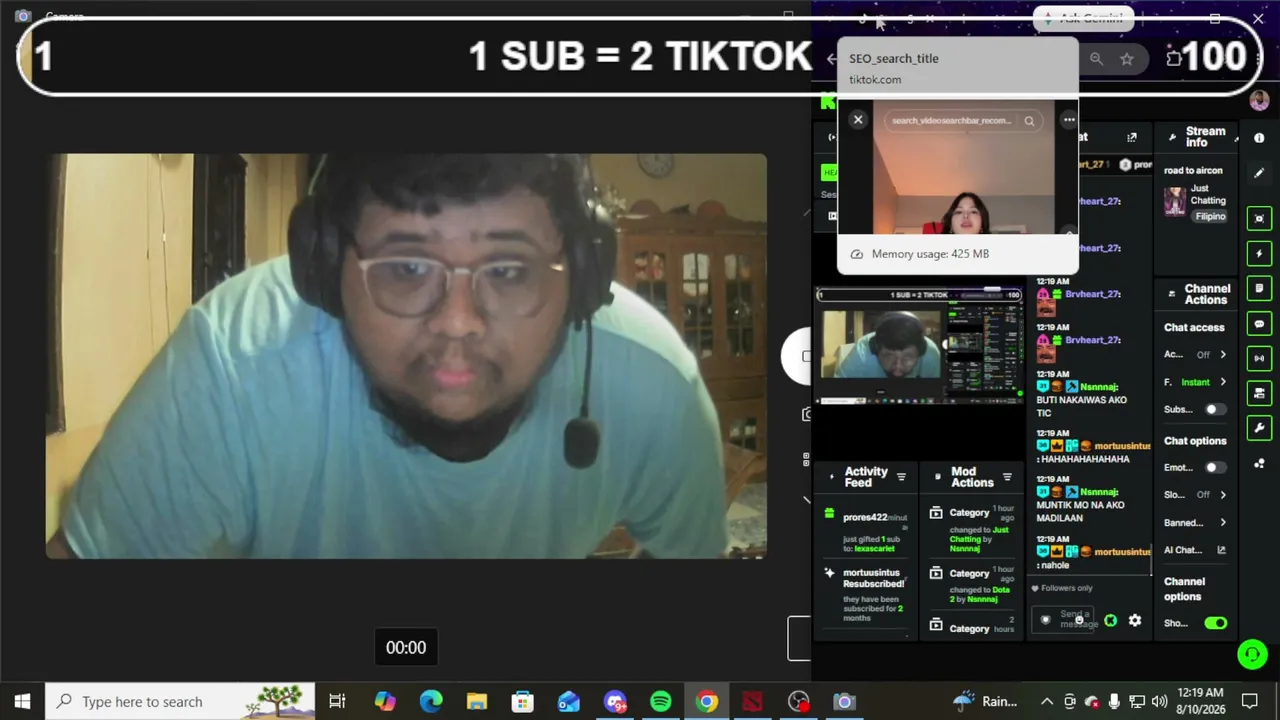Open Activity Feed filter options

point(901,477)
